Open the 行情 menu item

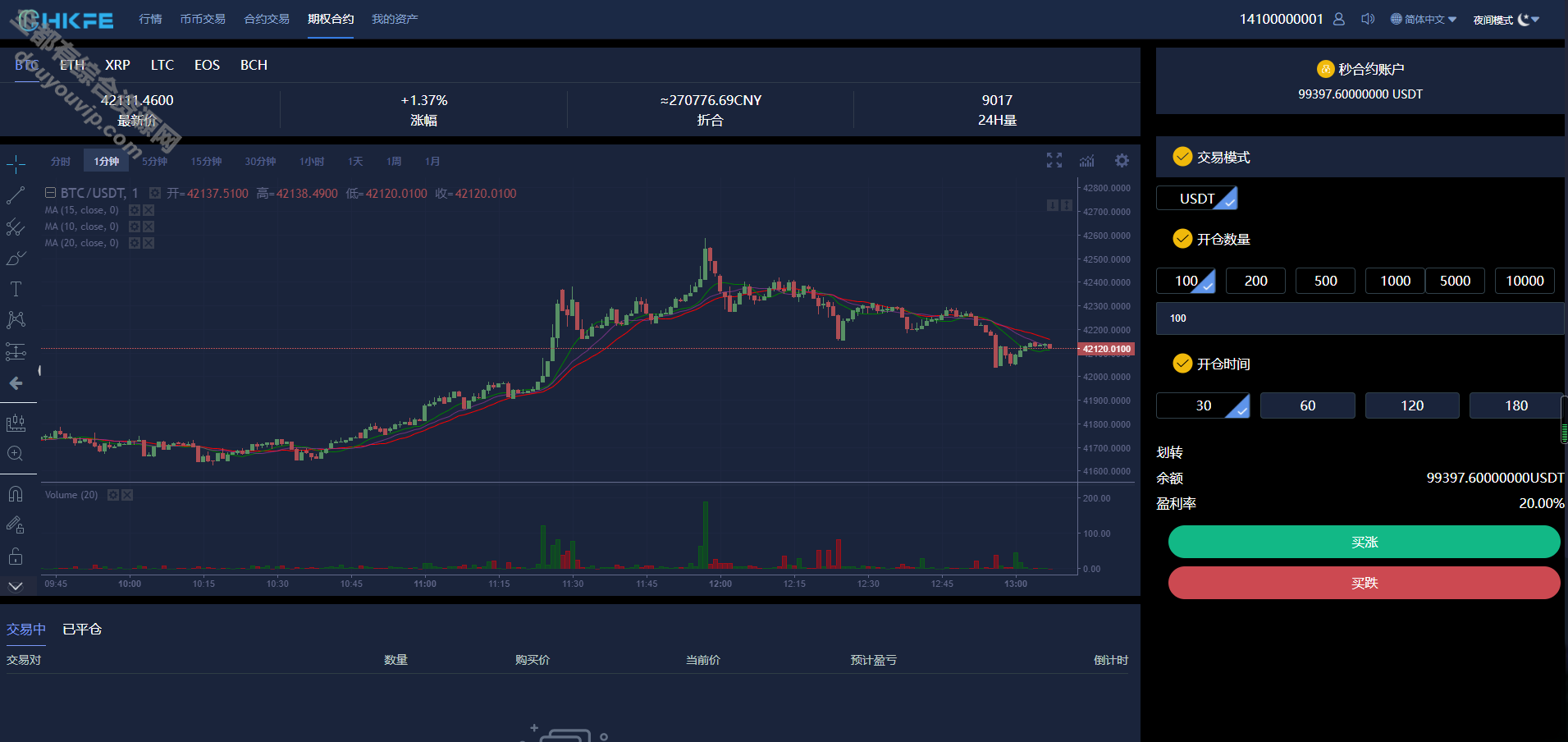pyautogui.click(x=150, y=19)
